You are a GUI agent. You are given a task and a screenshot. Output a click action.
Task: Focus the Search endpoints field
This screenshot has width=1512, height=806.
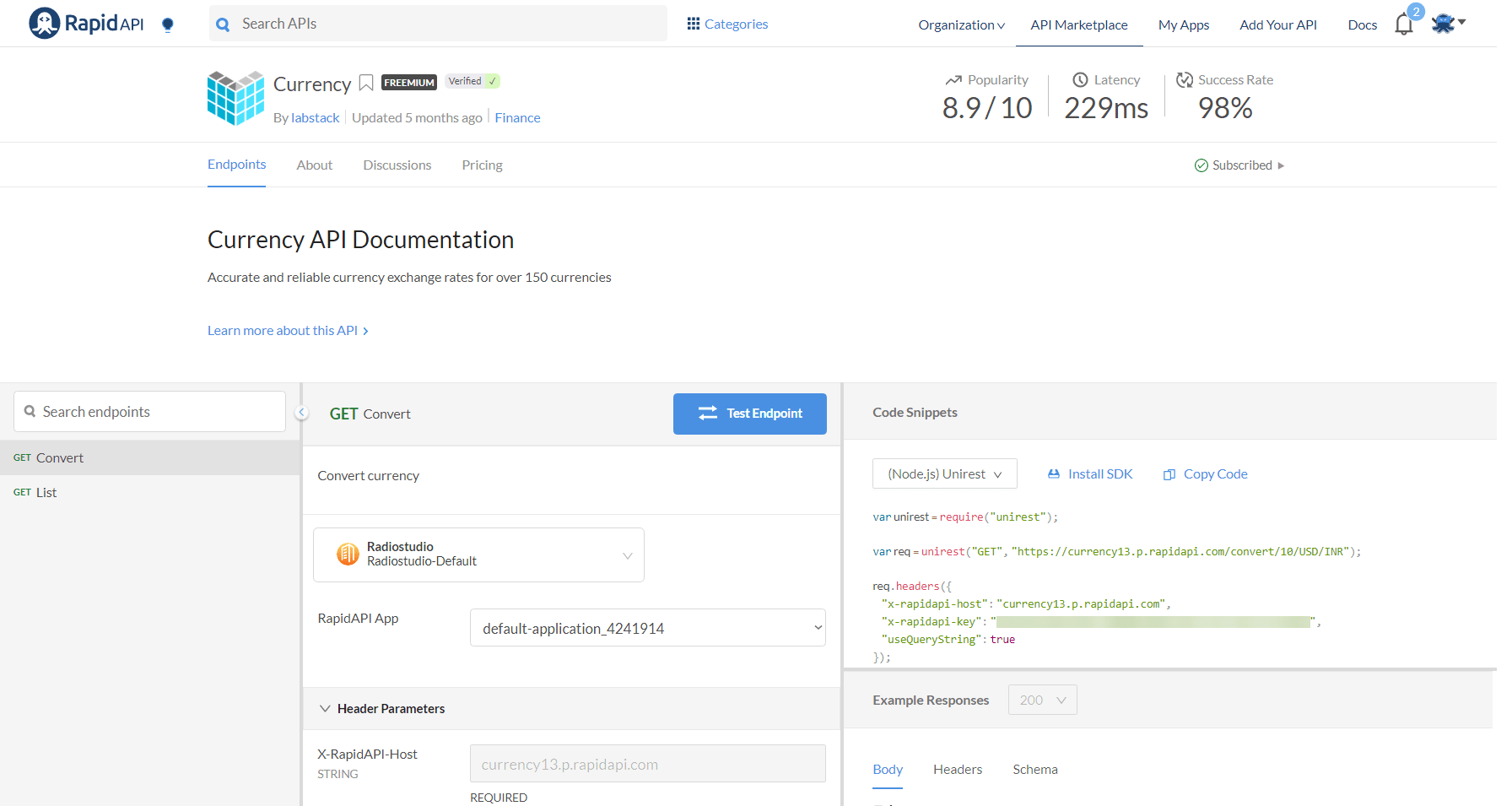[x=149, y=412]
